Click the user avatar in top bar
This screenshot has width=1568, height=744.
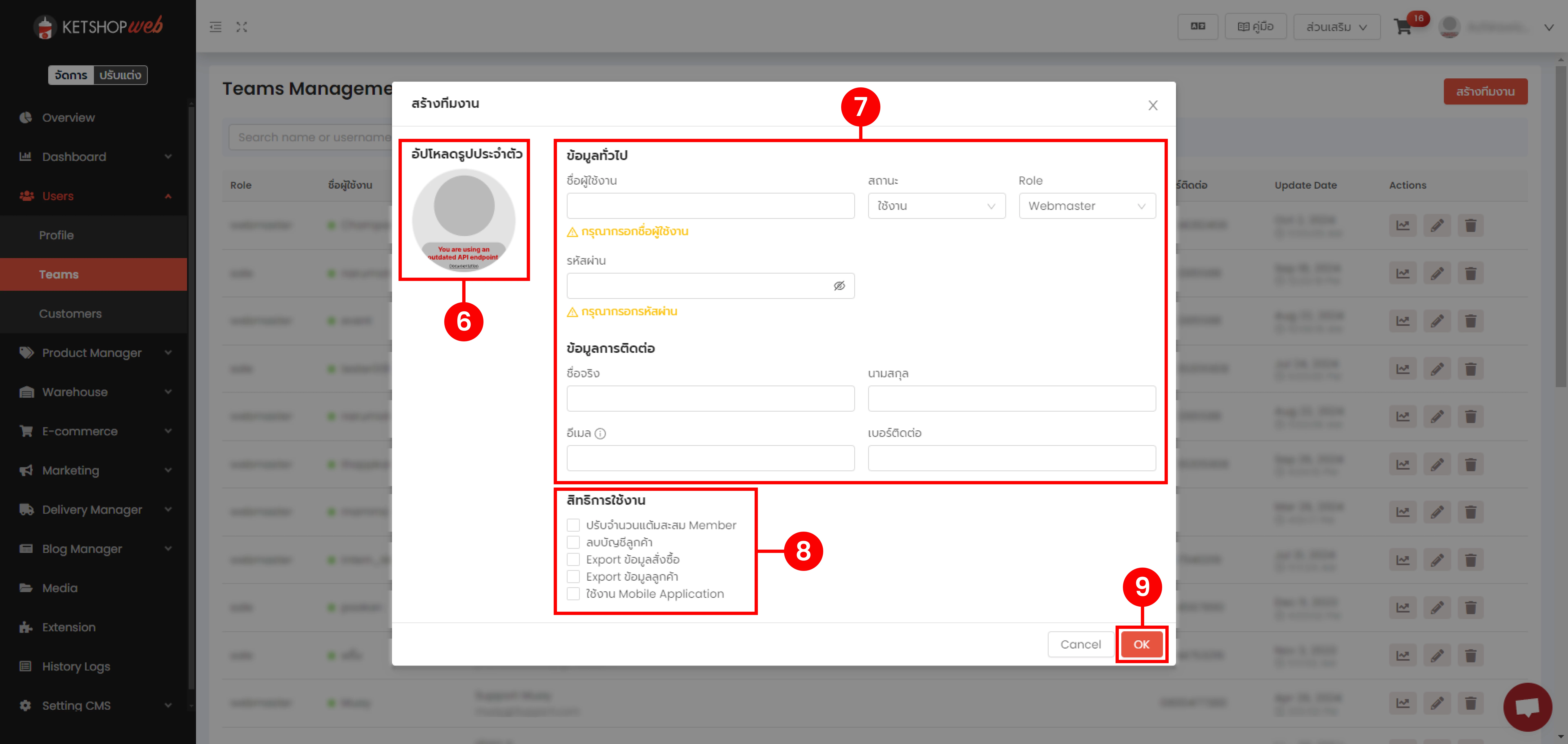click(x=1449, y=27)
